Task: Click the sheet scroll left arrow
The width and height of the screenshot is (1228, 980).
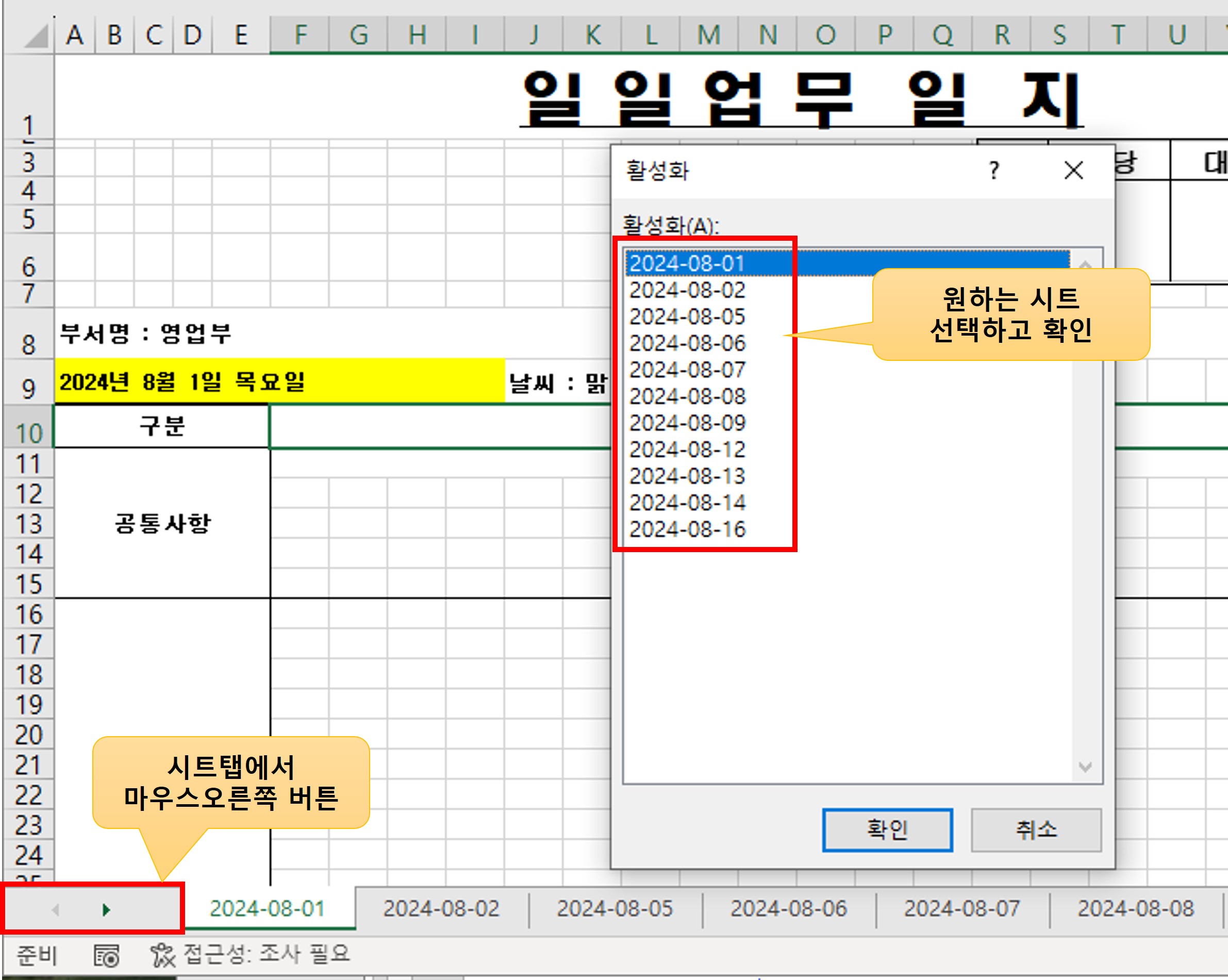Action: [x=55, y=910]
